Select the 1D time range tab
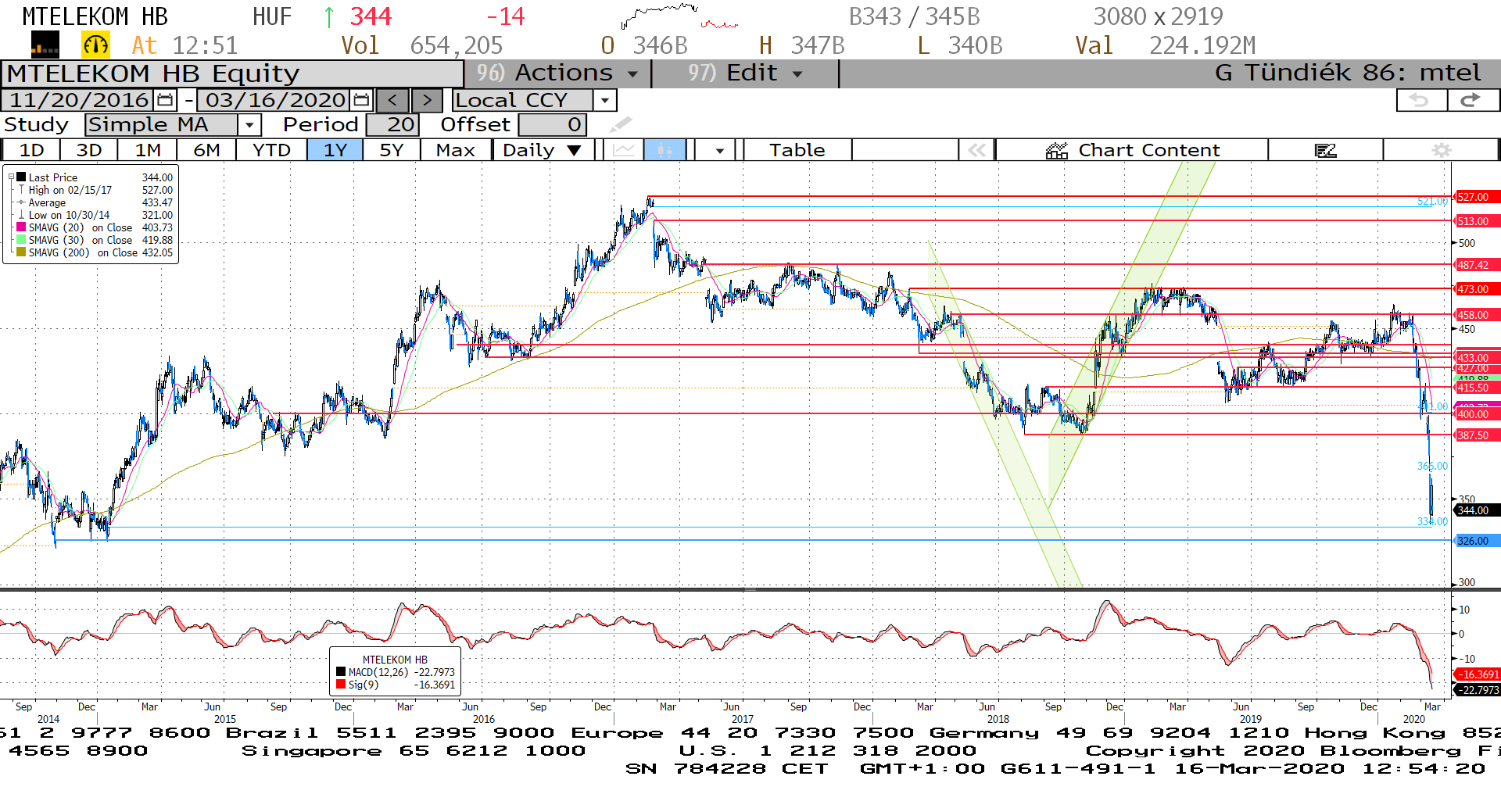Image resolution: width=1501 pixels, height=812 pixels. 32,150
